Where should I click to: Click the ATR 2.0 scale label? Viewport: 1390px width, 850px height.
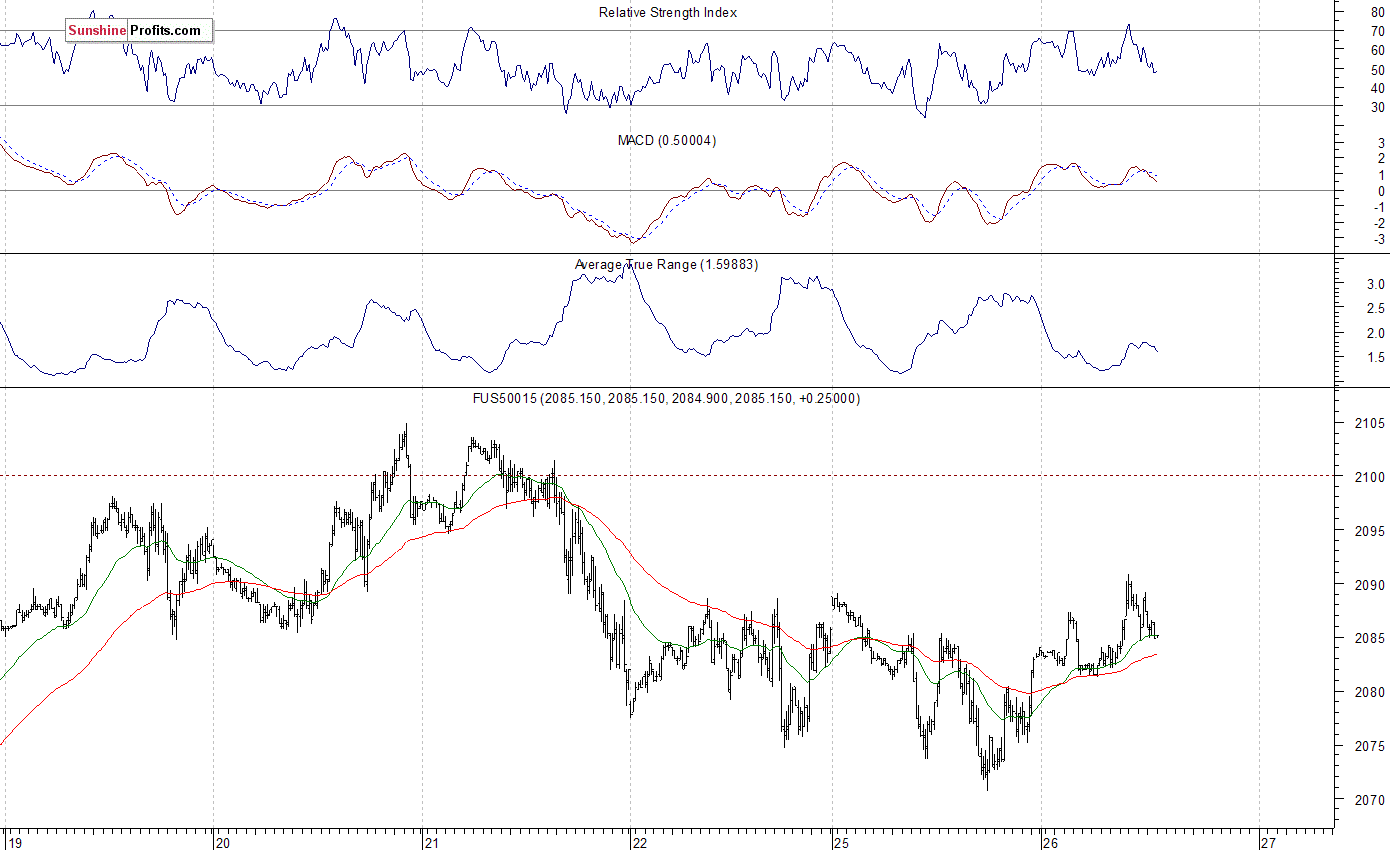(x=1376, y=334)
